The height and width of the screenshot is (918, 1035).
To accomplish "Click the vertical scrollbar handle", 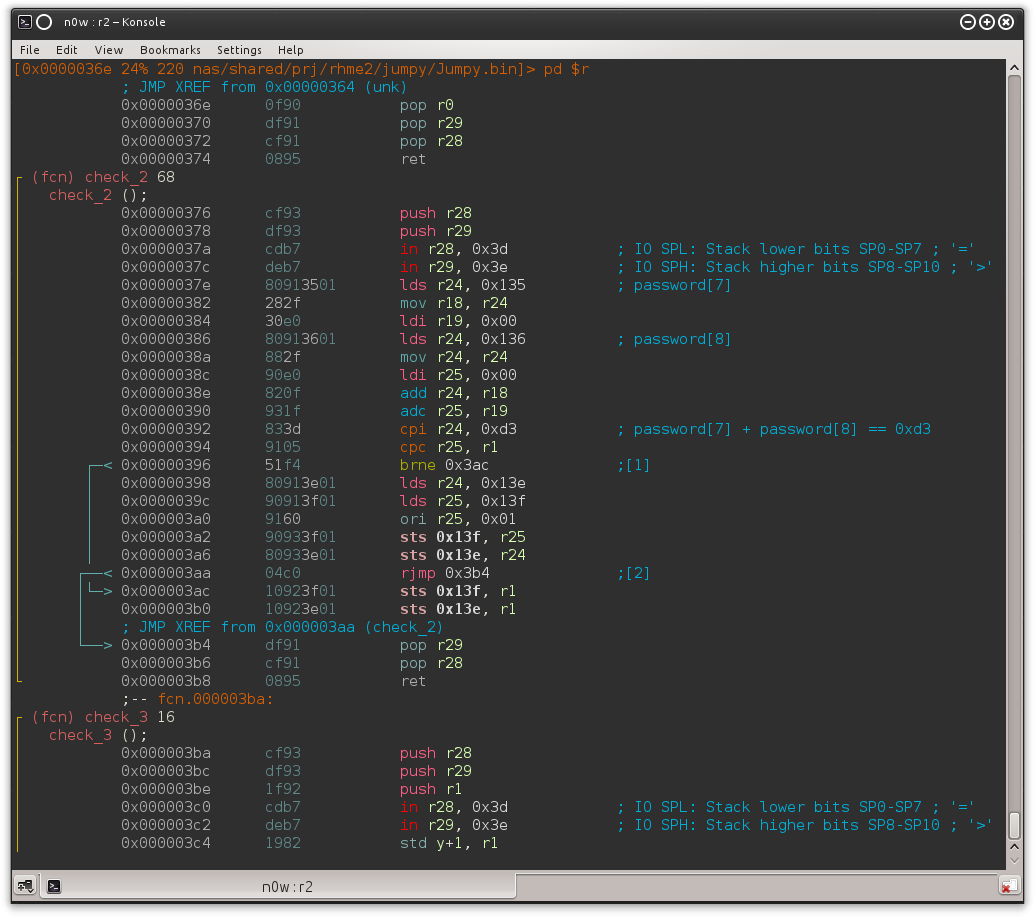I will (x=1014, y=825).
